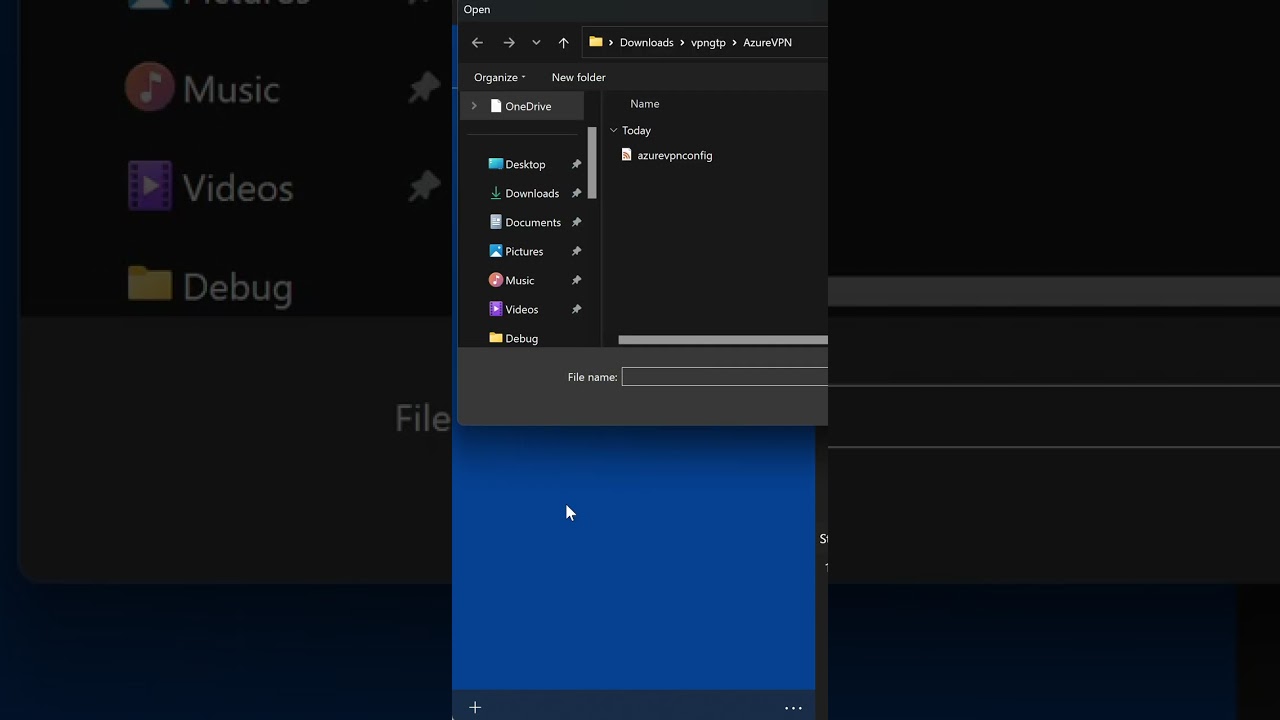
Task: Open Documents quick access folder
Action: click(525, 222)
